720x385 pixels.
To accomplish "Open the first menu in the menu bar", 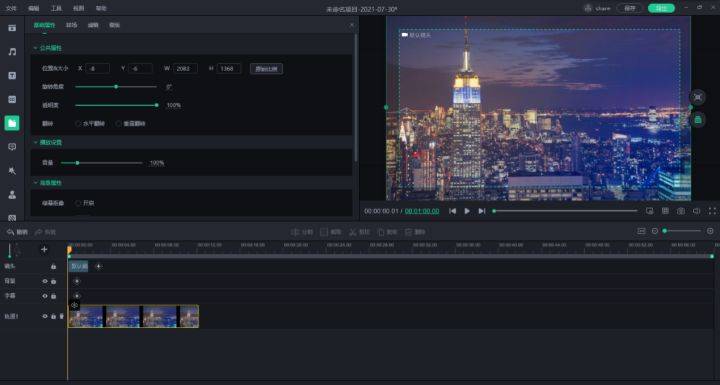I will coord(11,8).
